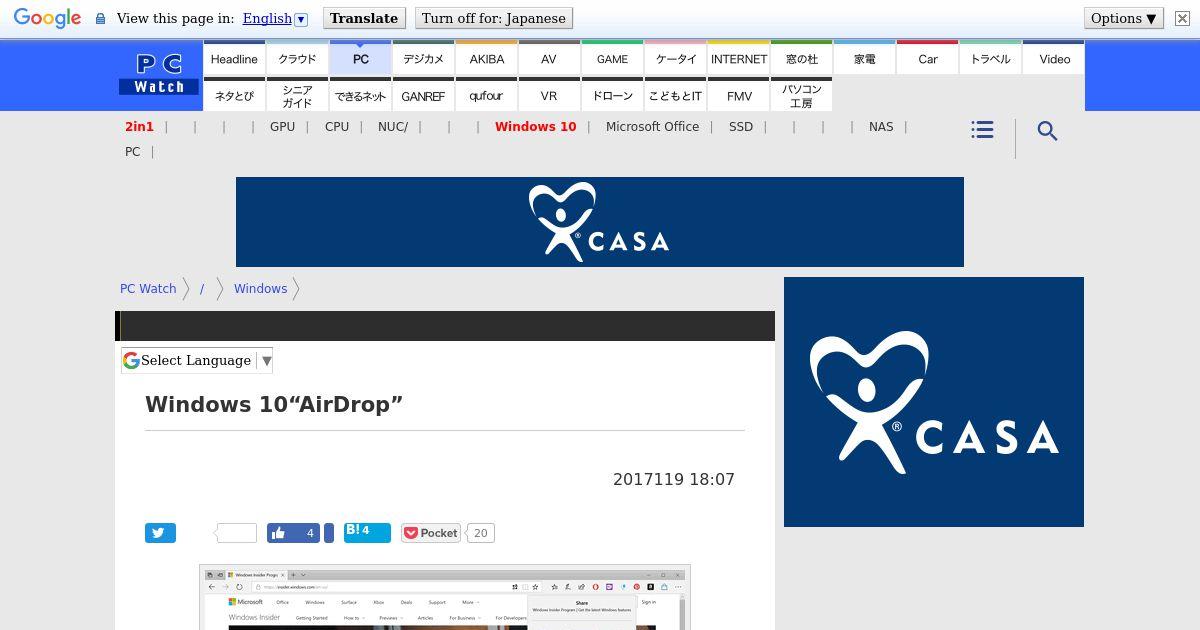This screenshot has height=630, width=1200.
Task: Click the date 2017119 18:07
Action: (674, 479)
